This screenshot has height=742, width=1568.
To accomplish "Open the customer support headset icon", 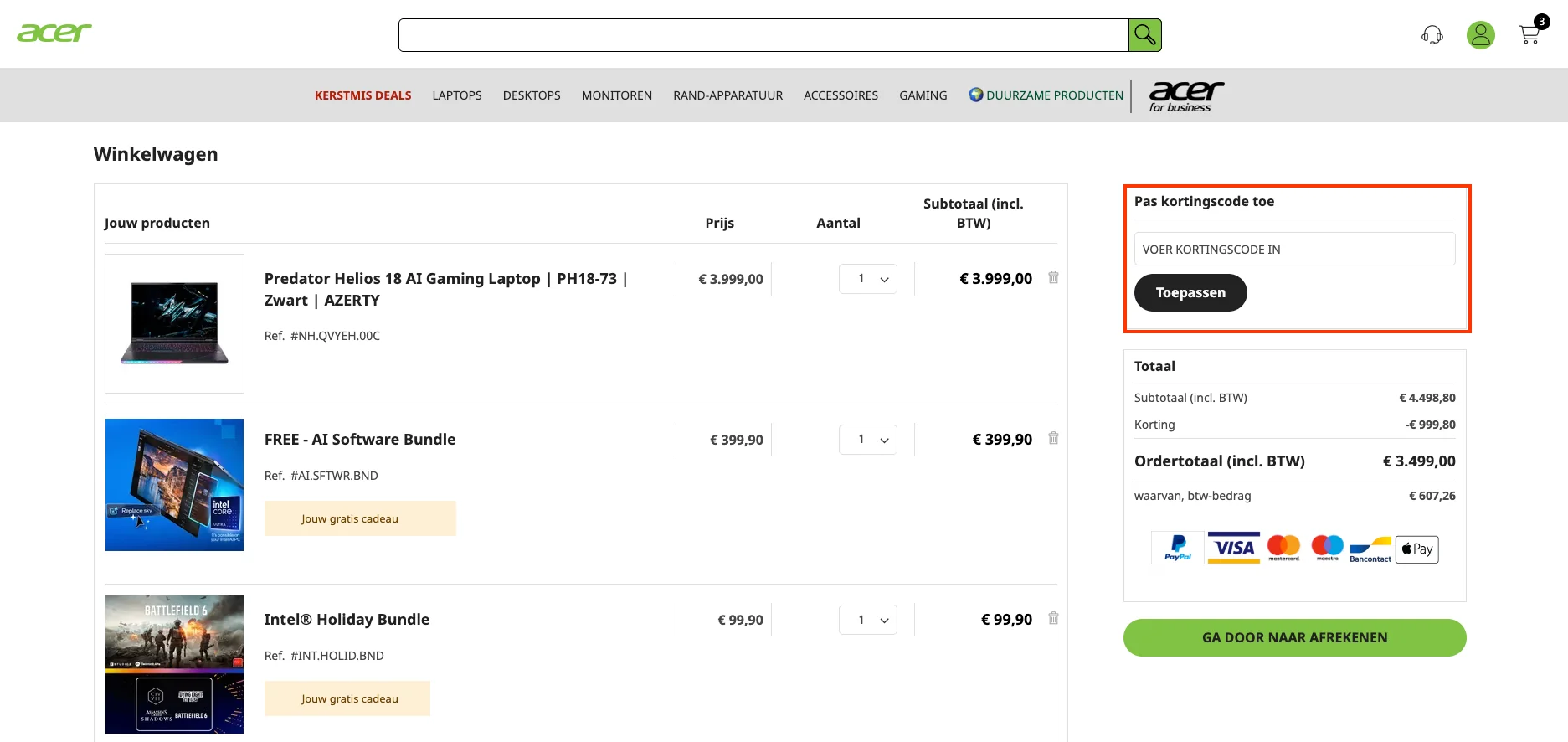I will coord(1432,35).
